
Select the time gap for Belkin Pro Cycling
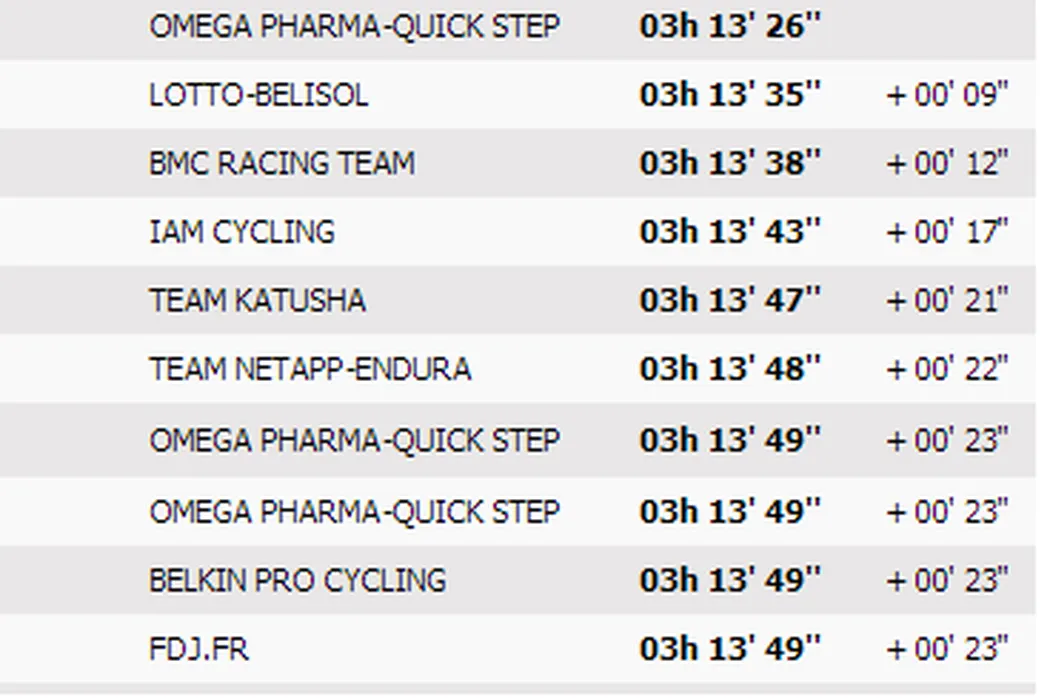pos(947,580)
